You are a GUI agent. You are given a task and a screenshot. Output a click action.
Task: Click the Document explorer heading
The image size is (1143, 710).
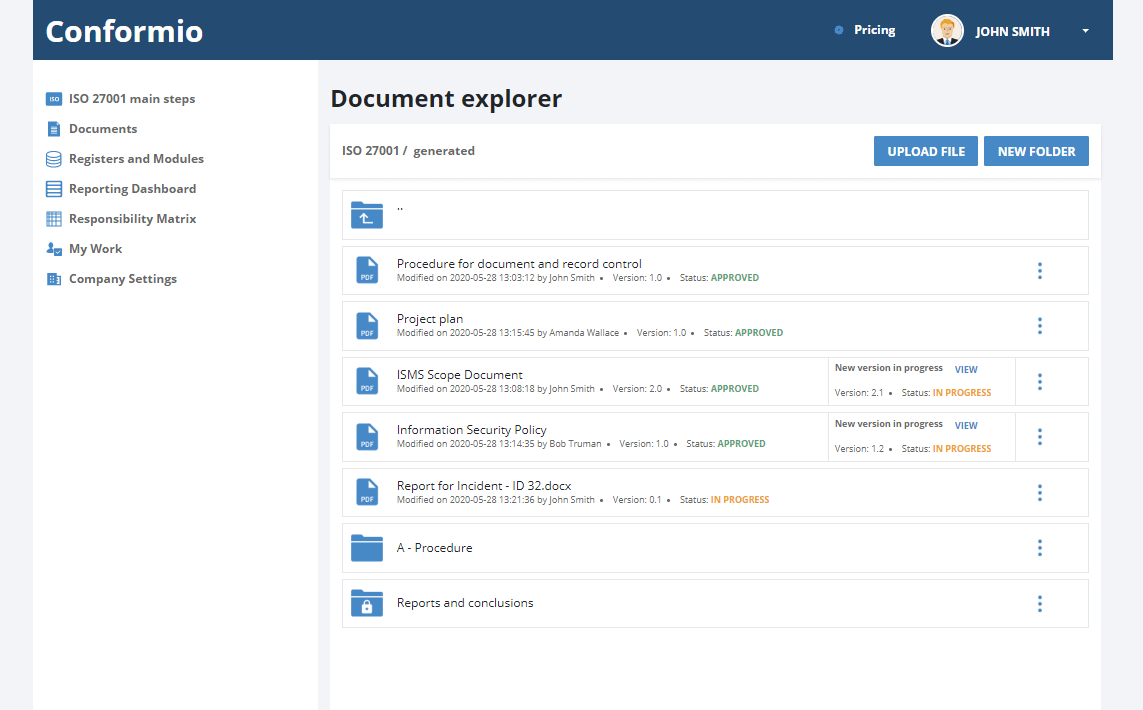pyautogui.click(x=446, y=98)
